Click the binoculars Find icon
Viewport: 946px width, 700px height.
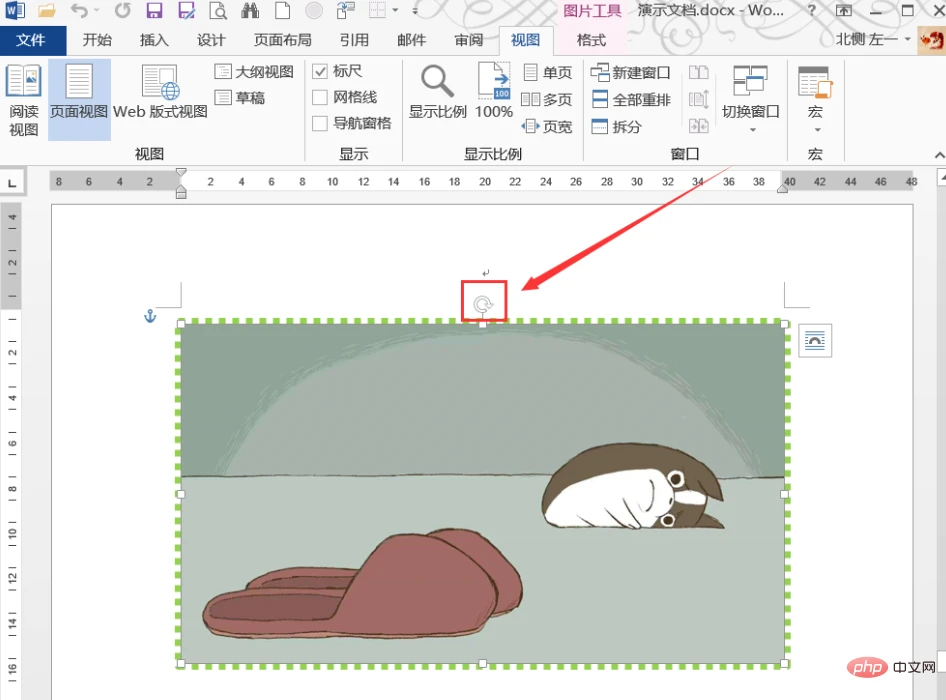(250, 10)
